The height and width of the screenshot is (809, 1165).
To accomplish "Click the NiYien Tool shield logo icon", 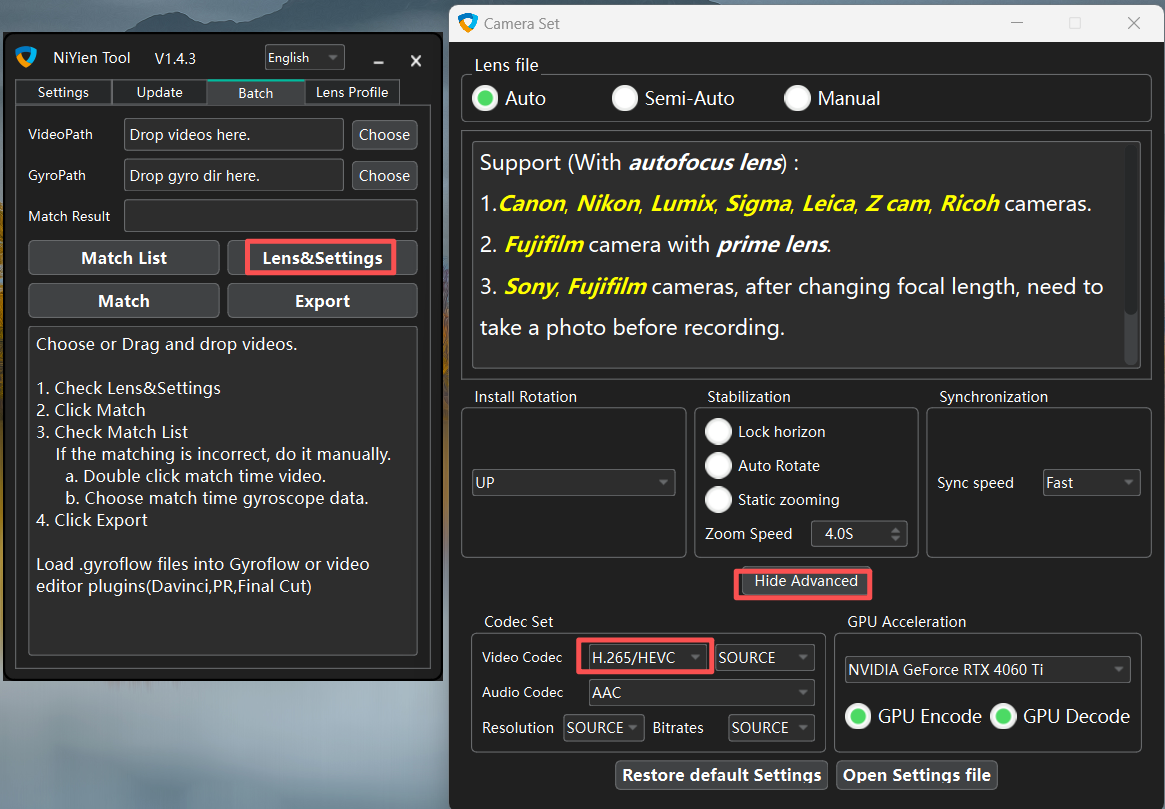I will pos(26,58).
